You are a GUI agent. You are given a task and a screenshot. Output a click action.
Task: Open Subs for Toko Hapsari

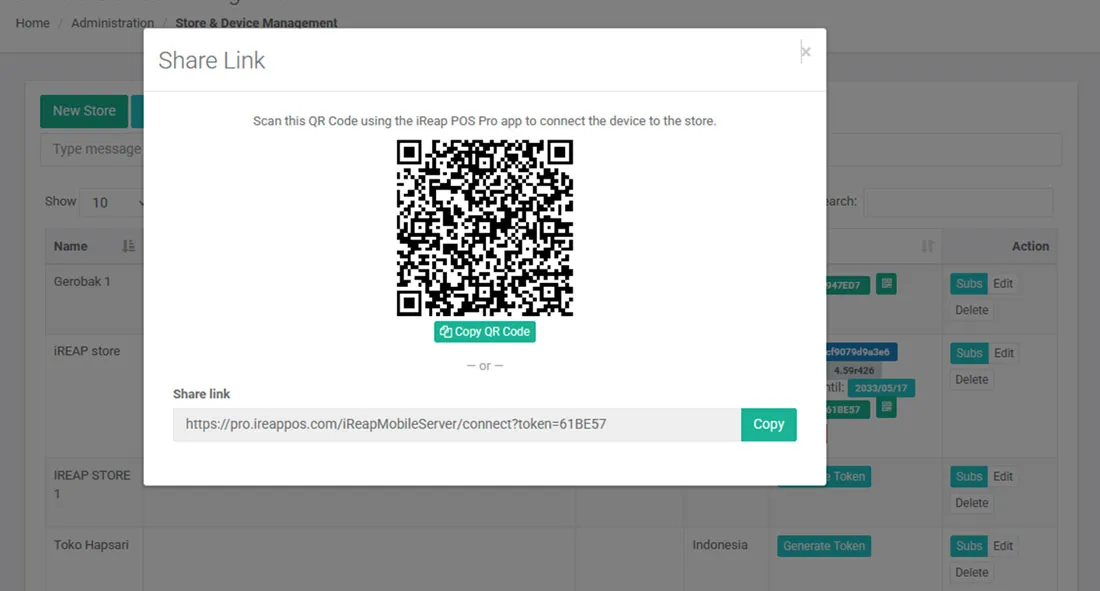(x=968, y=546)
